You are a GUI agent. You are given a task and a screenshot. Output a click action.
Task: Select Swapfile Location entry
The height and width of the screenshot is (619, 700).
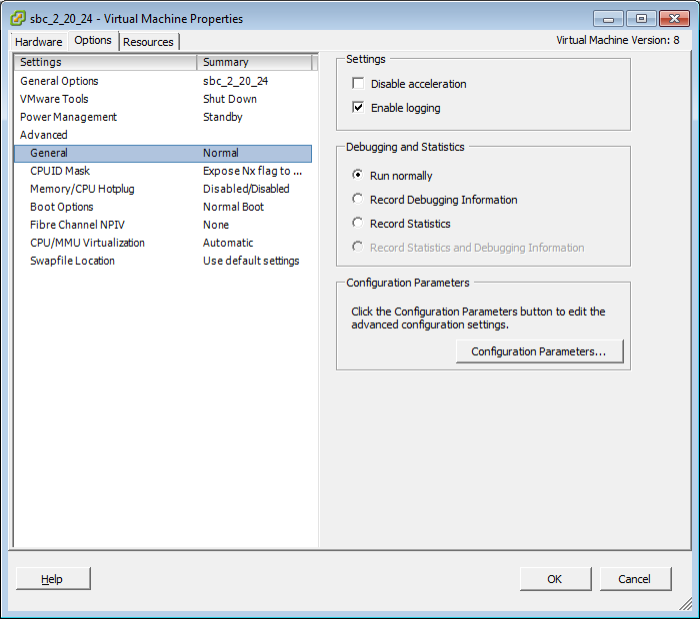click(x=72, y=261)
